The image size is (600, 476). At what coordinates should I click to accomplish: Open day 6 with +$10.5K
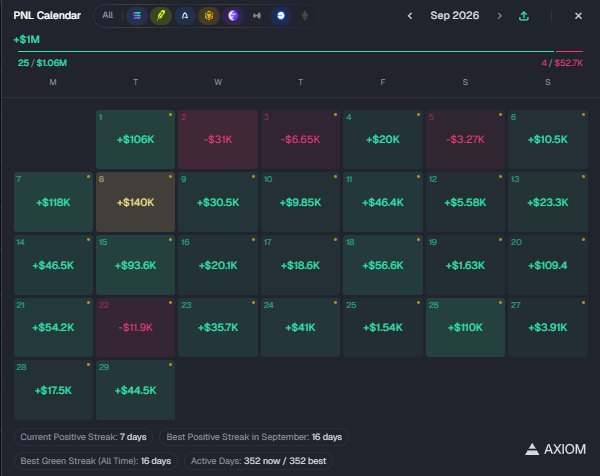[x=548, y=139]
